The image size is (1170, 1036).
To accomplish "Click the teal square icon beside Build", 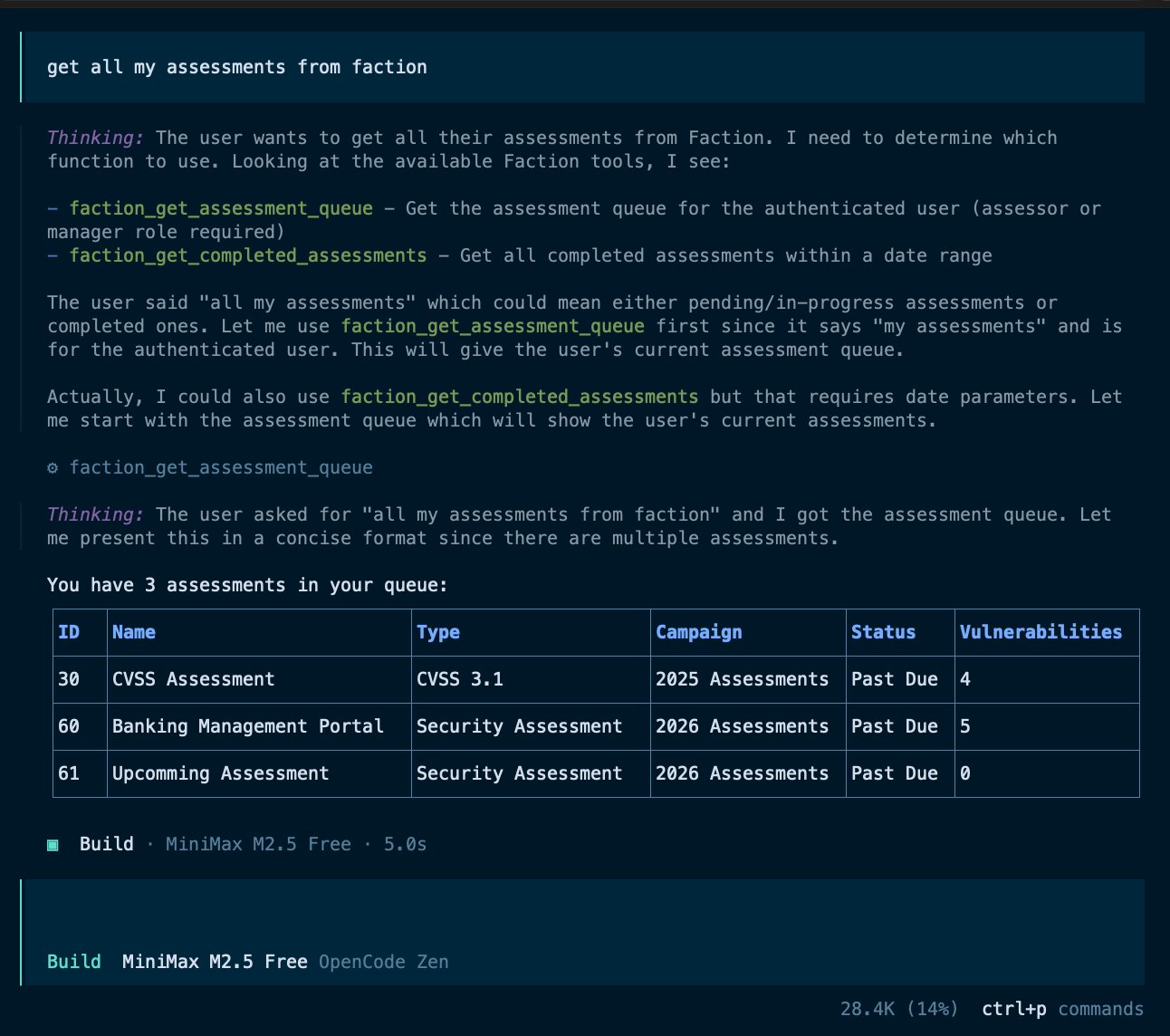I will pyautogui.click(x=53, y=845).
